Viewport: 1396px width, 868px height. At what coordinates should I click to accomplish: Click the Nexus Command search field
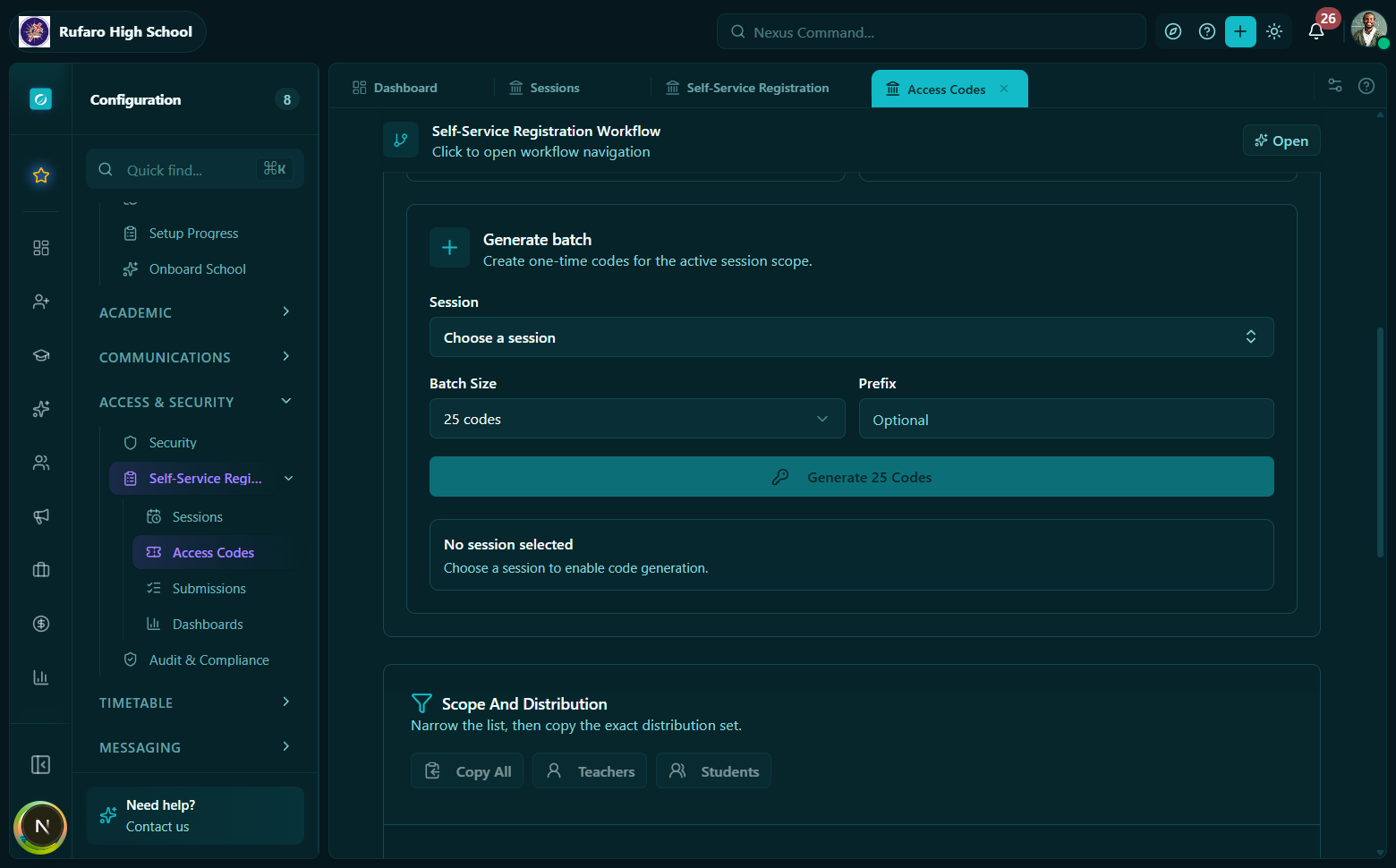coord(931,32)
